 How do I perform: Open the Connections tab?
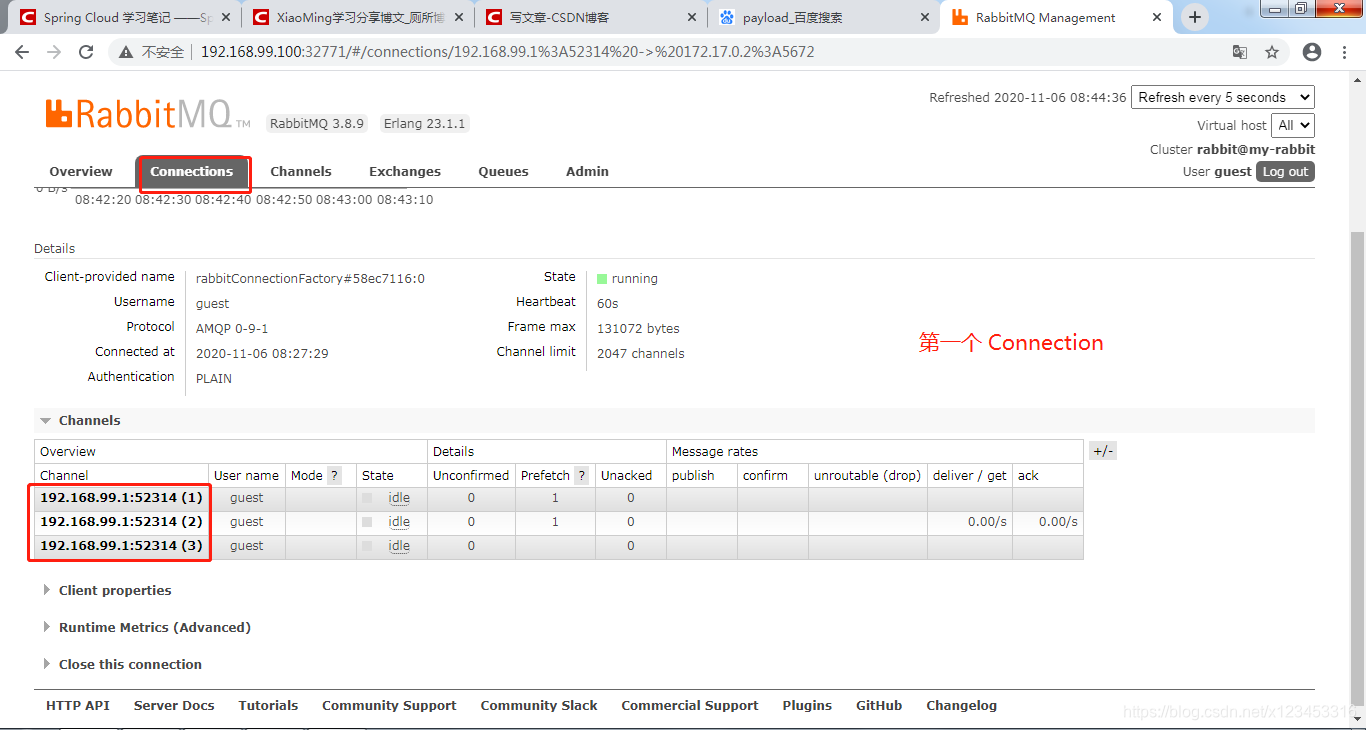[x=192, y=171]
